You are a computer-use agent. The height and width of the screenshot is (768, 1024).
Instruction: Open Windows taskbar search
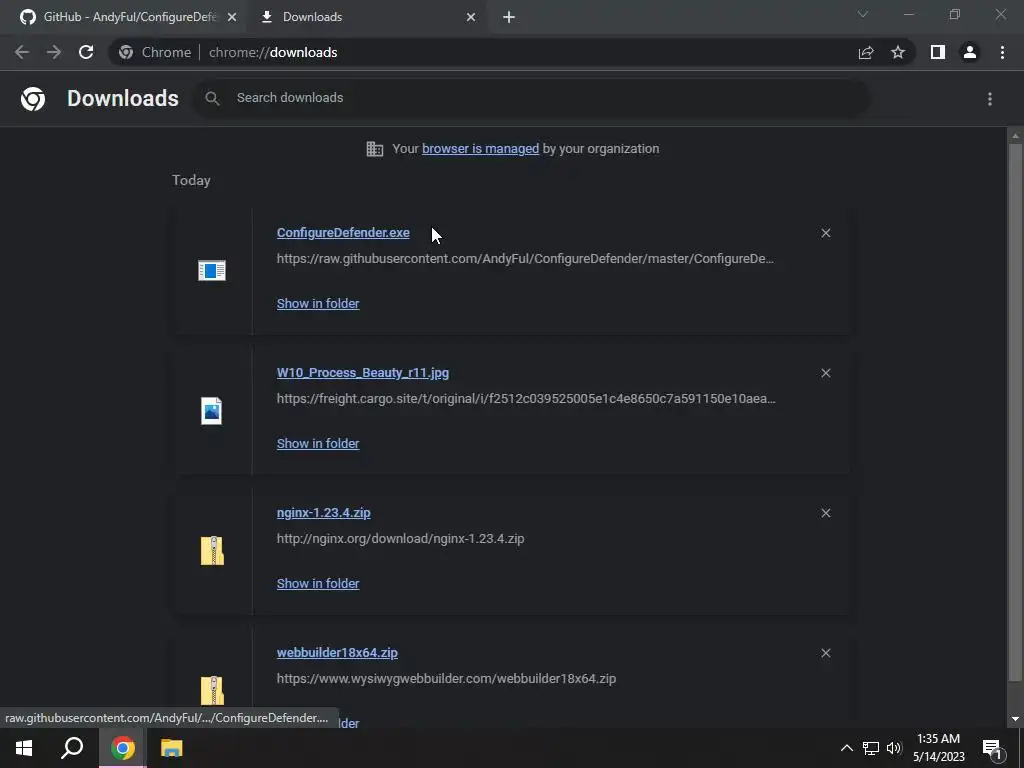72,748
